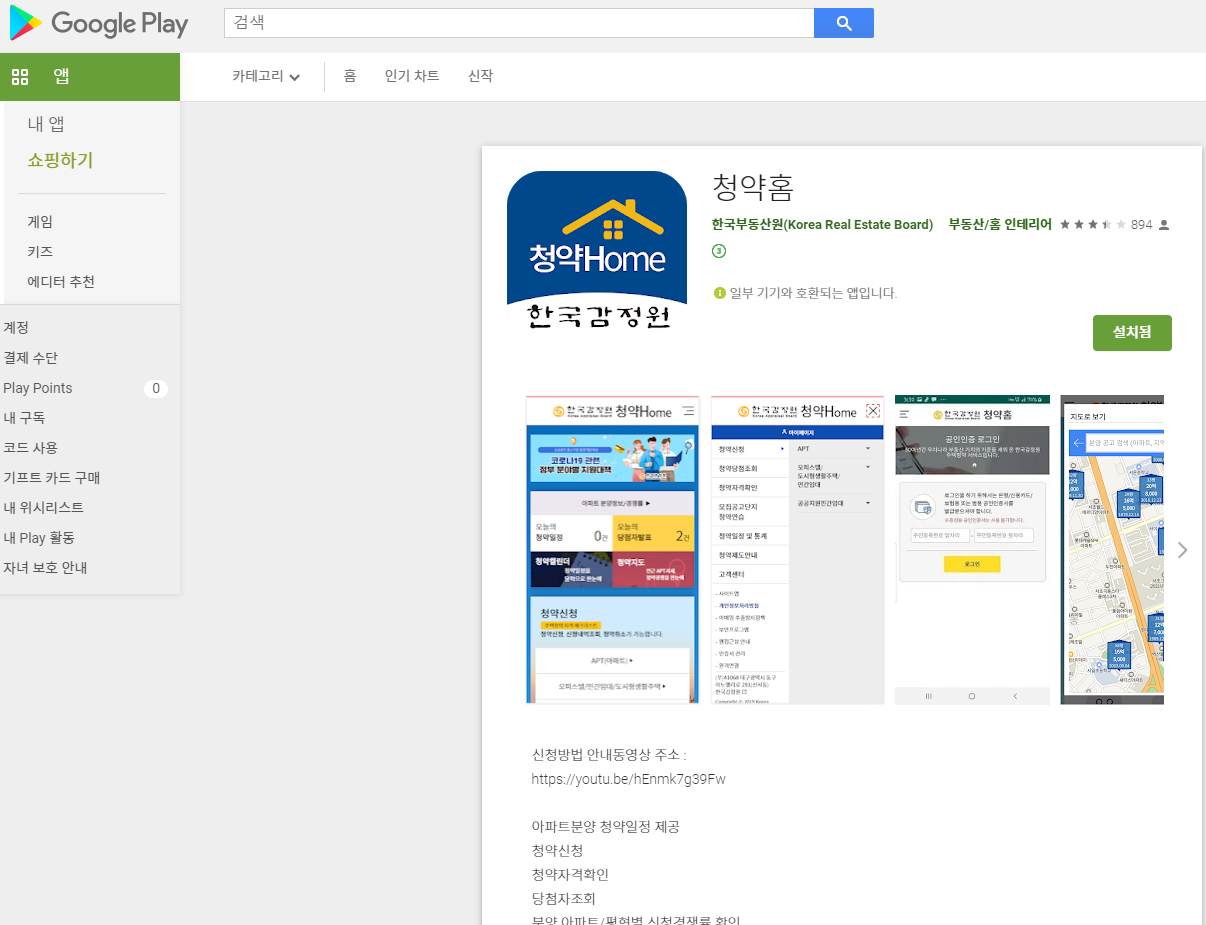The width and height of the screenshot is (1206, 925).
Task: Click the text 당첨자조회 in description
Action: point(564,899)
